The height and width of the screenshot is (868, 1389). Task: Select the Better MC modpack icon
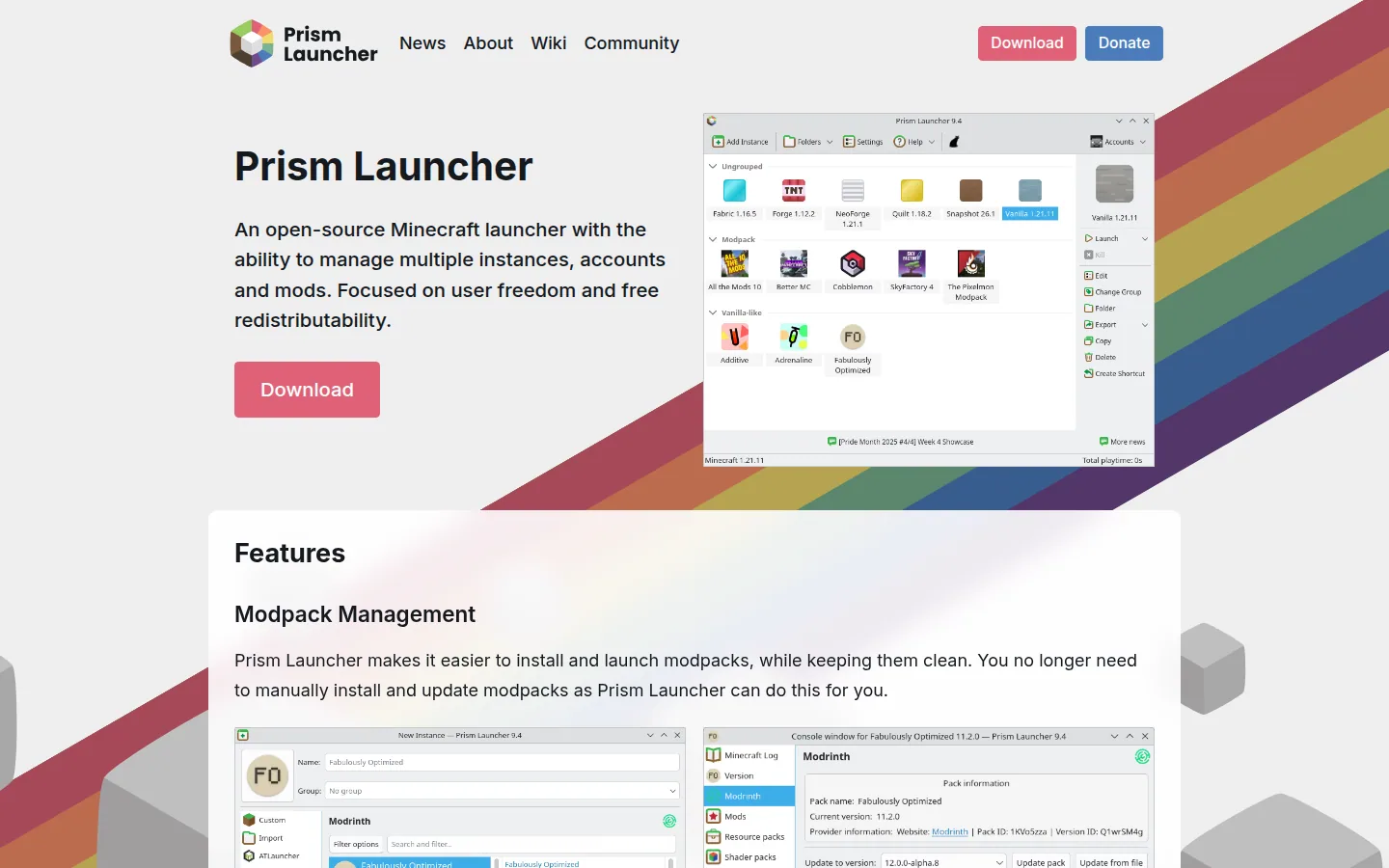click(x=794, y=263)
